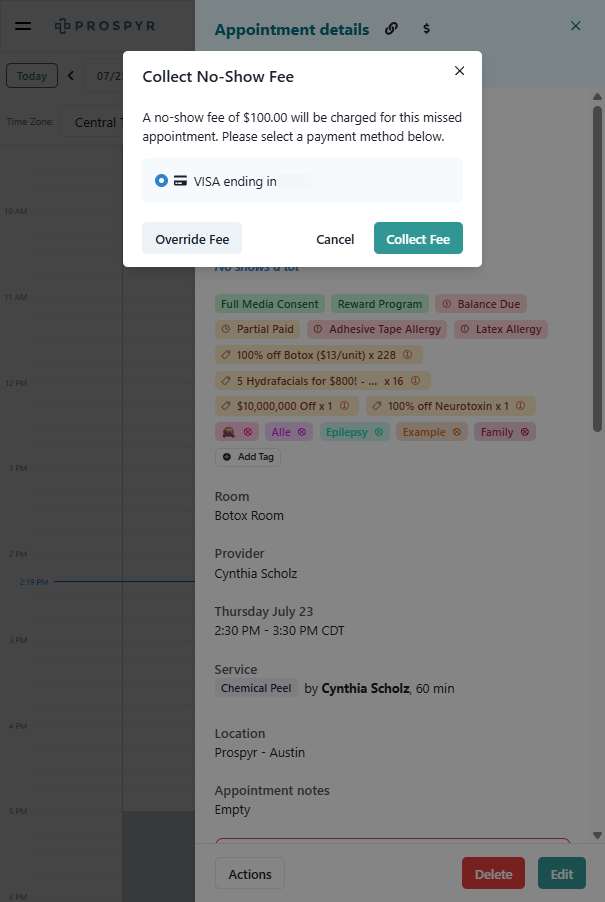The image size is (605, 902).
Task: Click $10,000,000 Off tag icon
Action: (226, 406)
